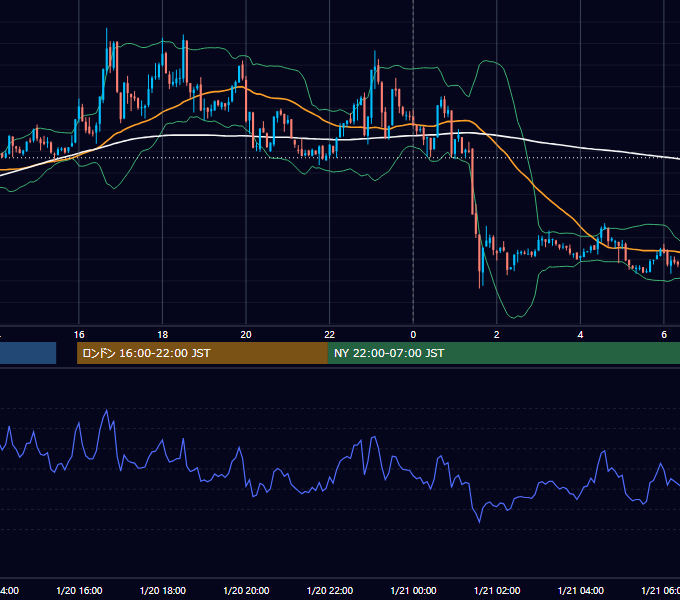The height and width of the screenshot is (600, 680).
Task: Click the "6" hour label on price chart axis
Action: (664, 335)
